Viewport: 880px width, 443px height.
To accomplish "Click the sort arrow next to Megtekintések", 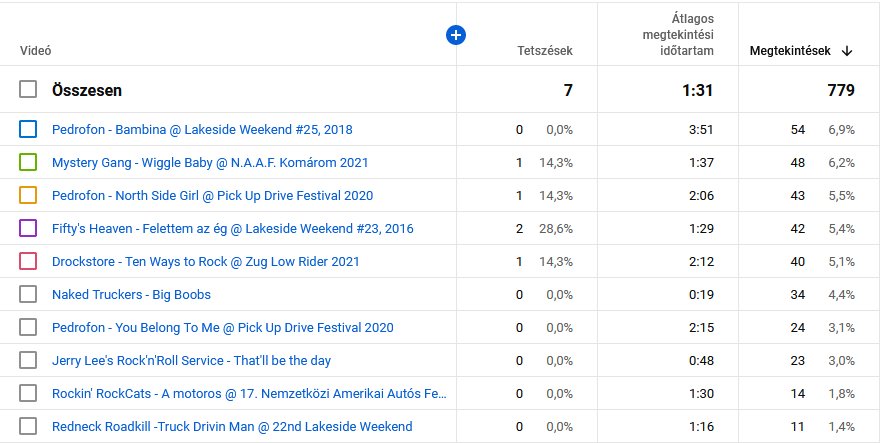I will tap(847, 51).
